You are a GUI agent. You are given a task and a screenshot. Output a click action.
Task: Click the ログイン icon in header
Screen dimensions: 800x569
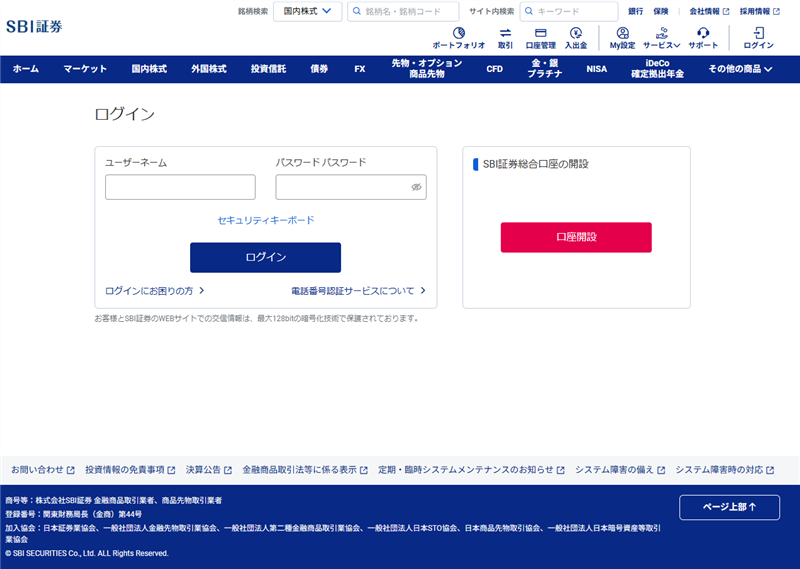point(758,34)
